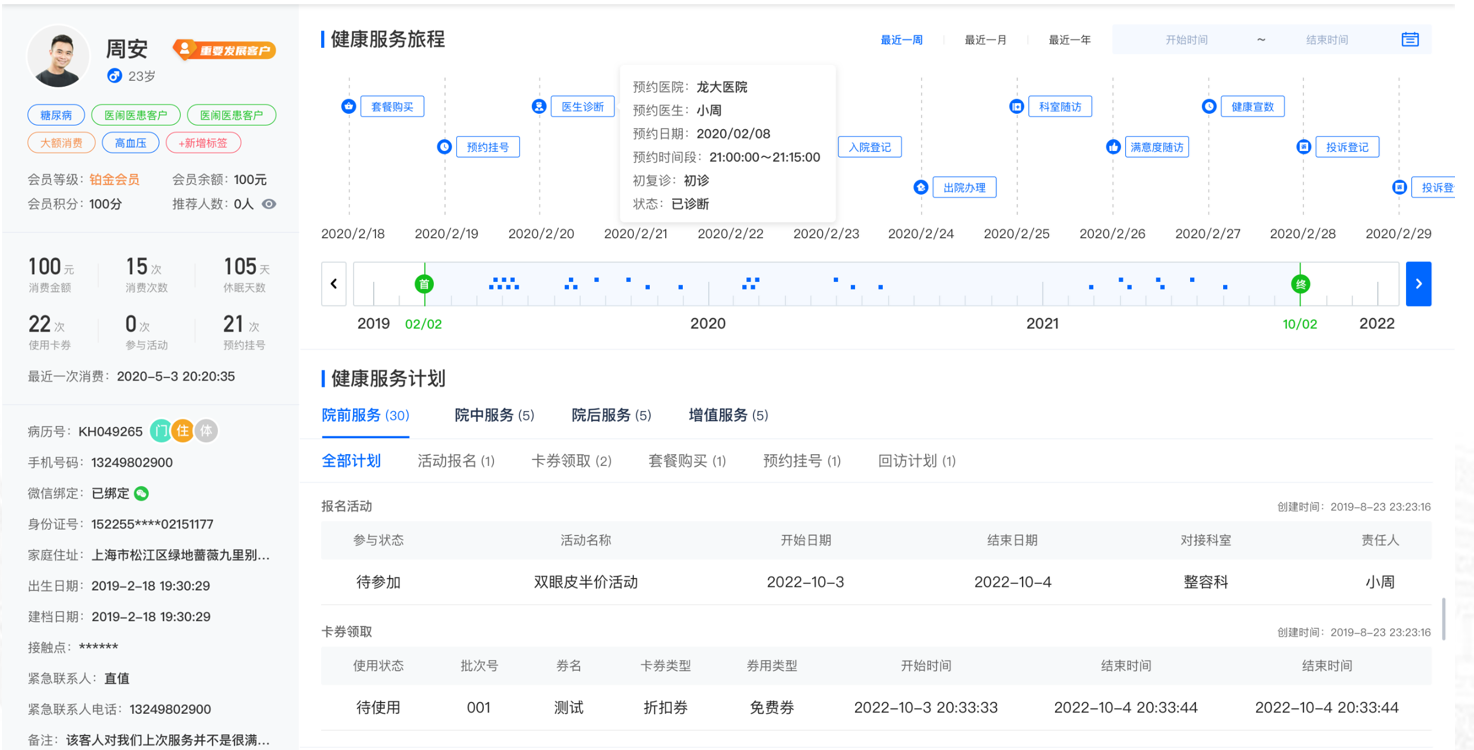The image size is (1474, 750).
Task: Click the green WeChat bound icon
Action: tap(142, 493)
